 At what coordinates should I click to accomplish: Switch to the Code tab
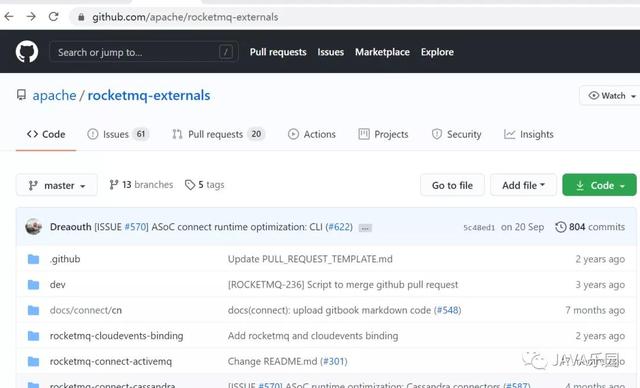[46, 134]
